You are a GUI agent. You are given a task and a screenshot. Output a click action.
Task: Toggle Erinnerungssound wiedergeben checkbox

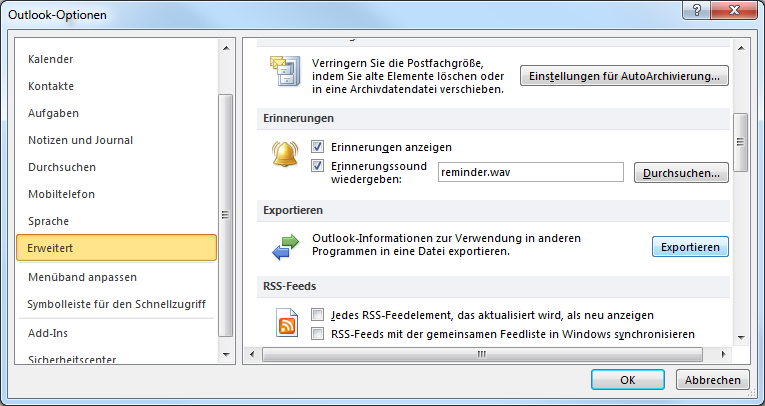tap(318, 166)
